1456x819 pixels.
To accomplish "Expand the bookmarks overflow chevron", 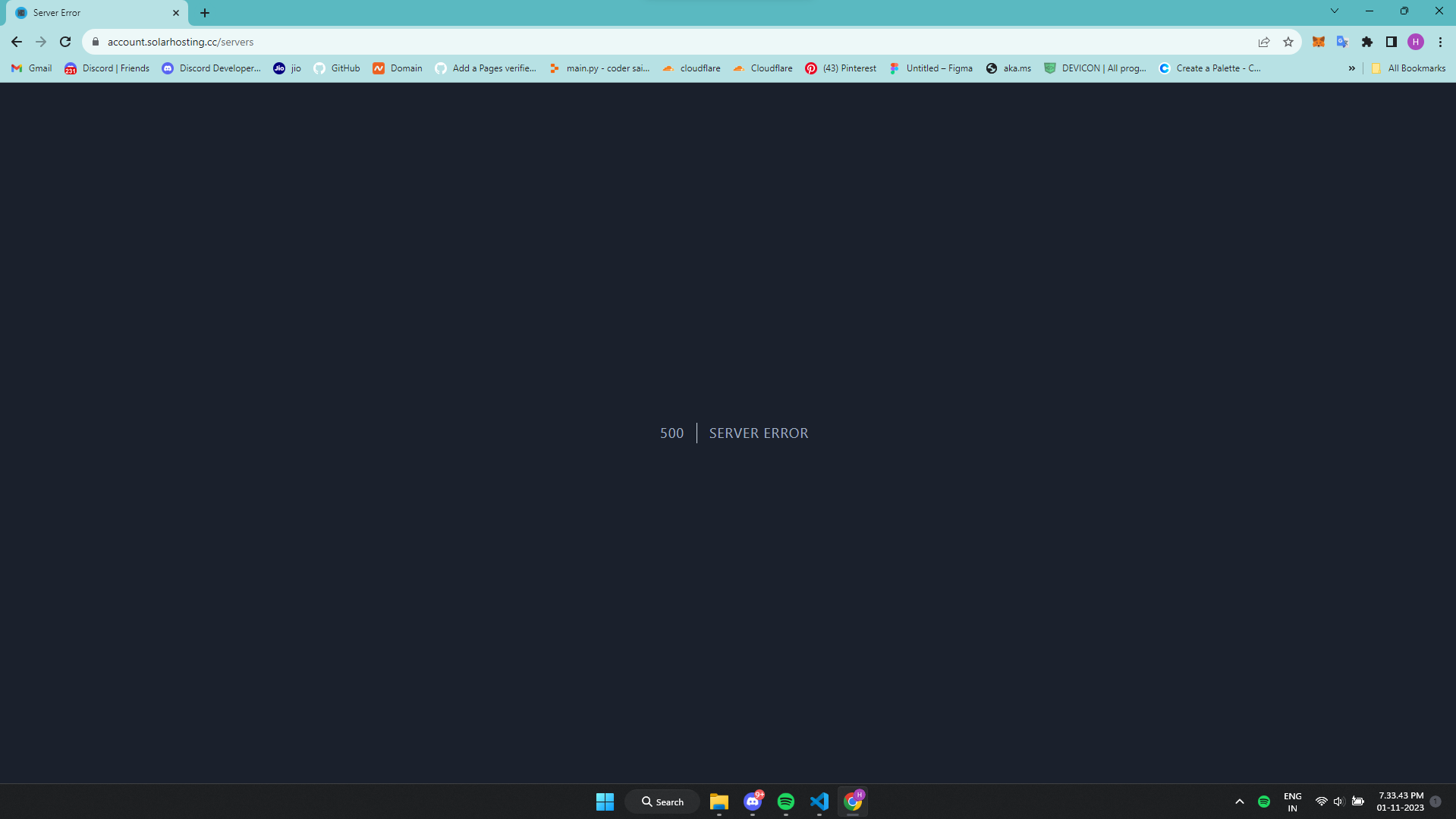I will click(x=1351, y=68).
